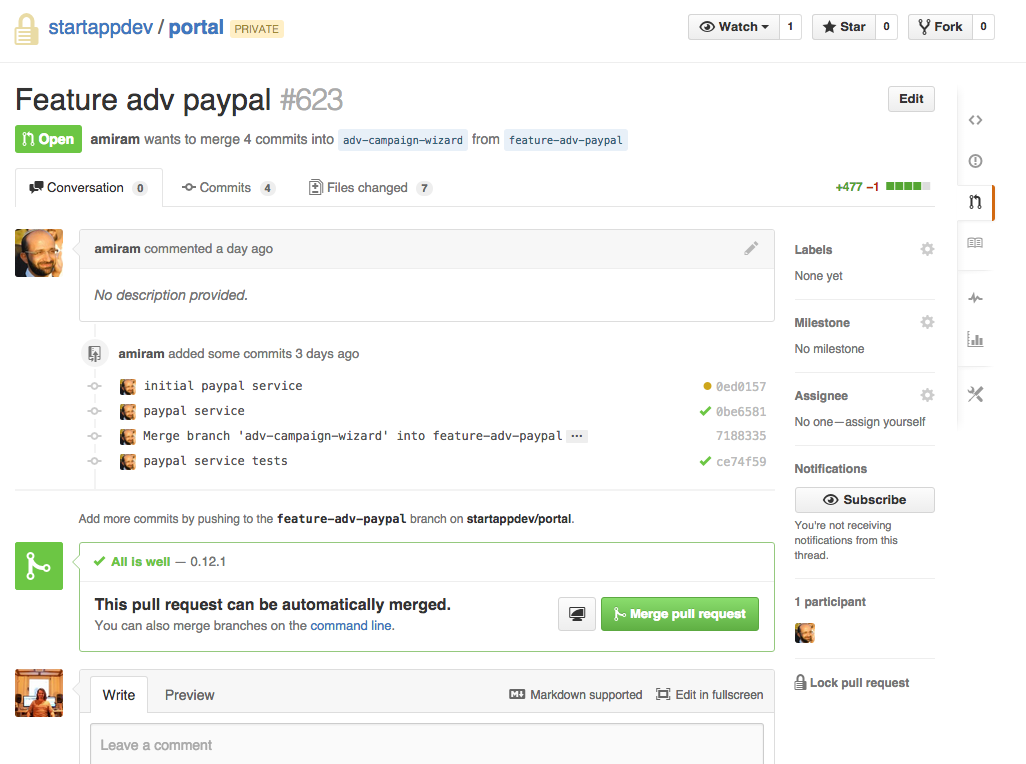Open commit hash 7188335
The image size is (1026, 764).
(741, 436)
